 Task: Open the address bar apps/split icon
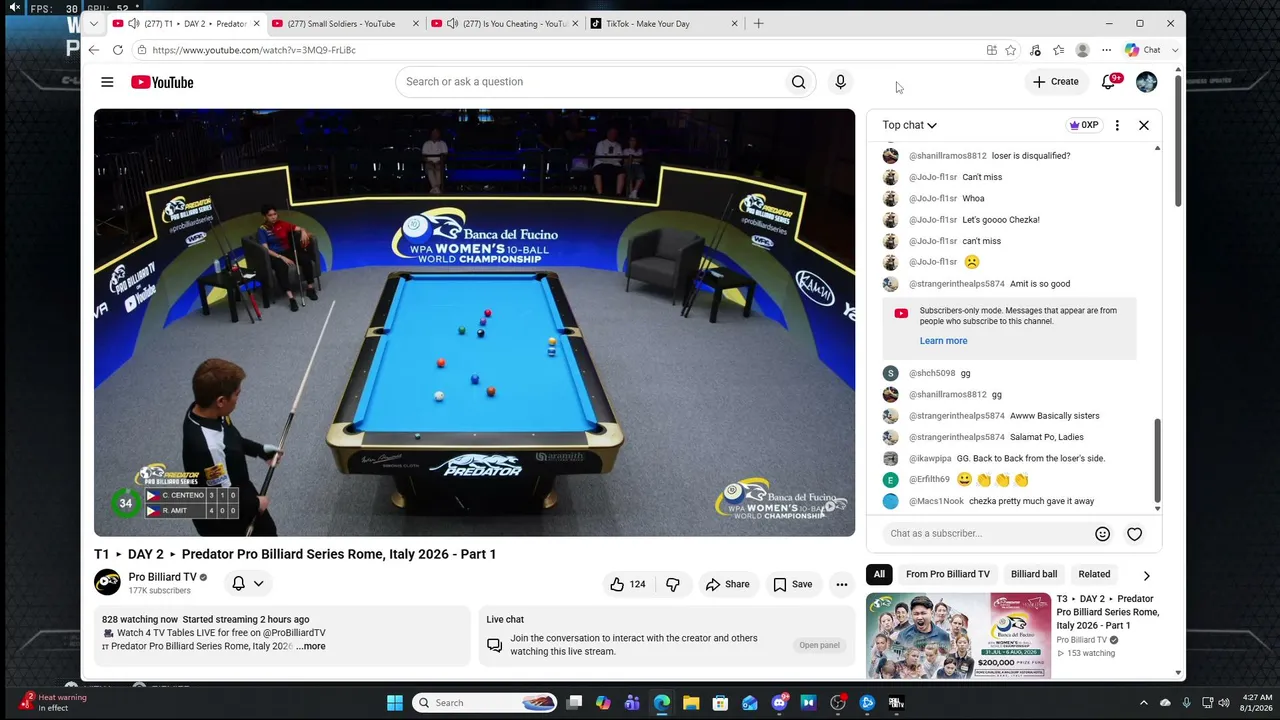point(991,50)
